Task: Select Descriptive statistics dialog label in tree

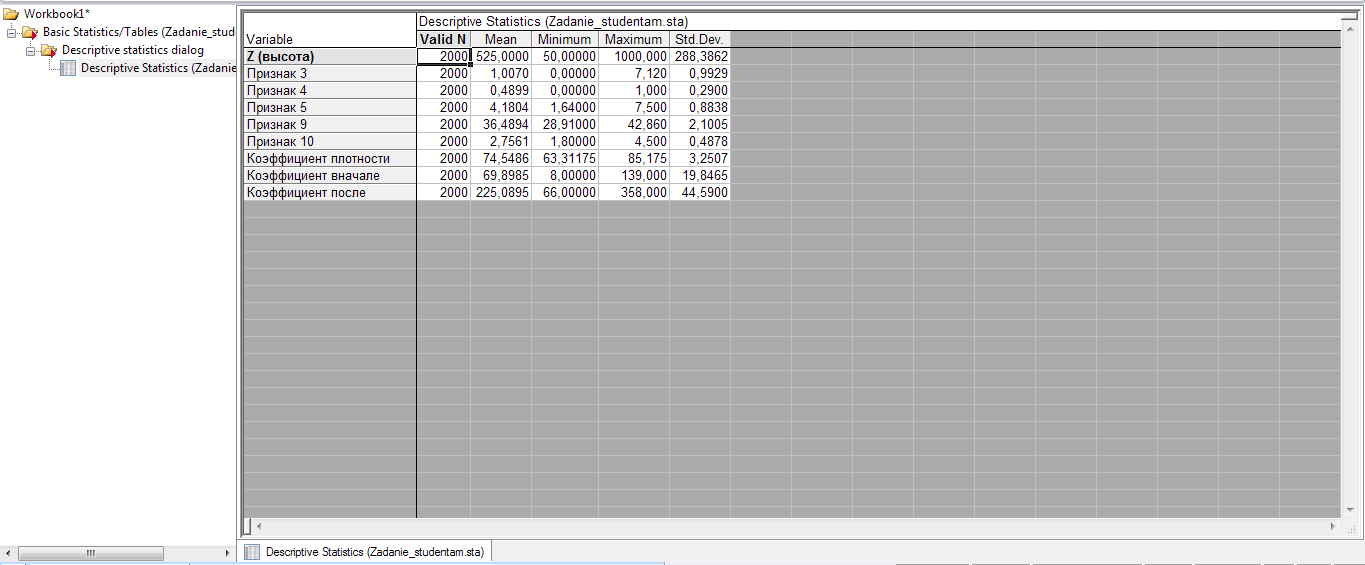Action: pos(133,50)
